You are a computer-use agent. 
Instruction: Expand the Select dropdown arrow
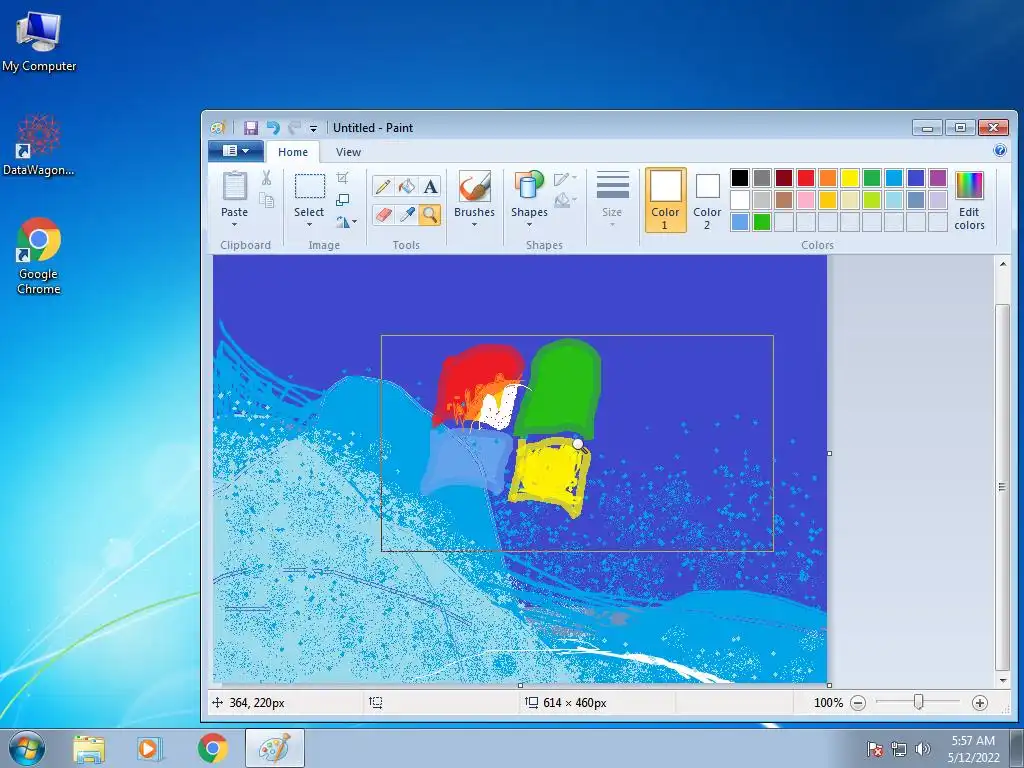coord(310,225)
